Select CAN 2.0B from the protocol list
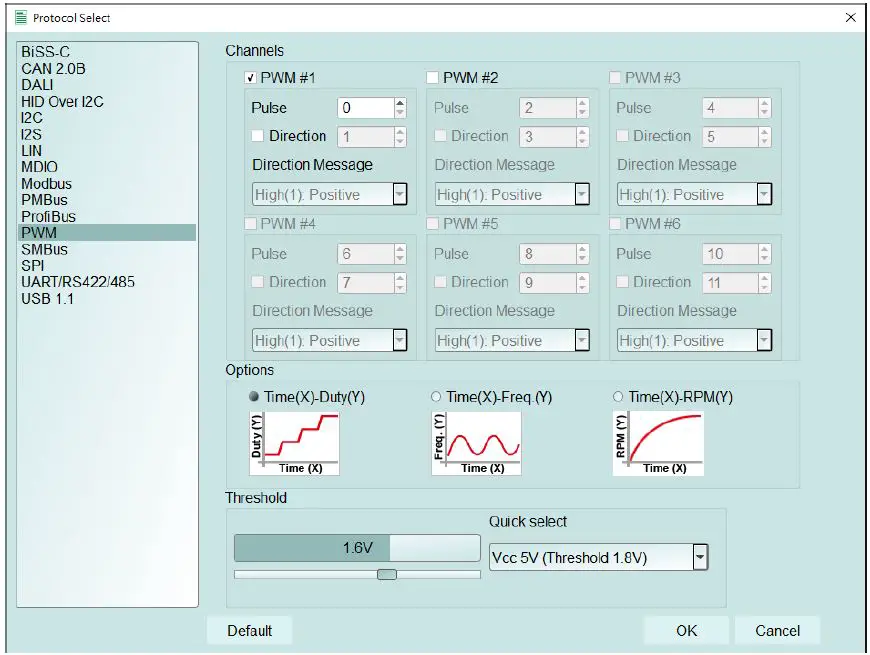 click(x=53, y=68)
